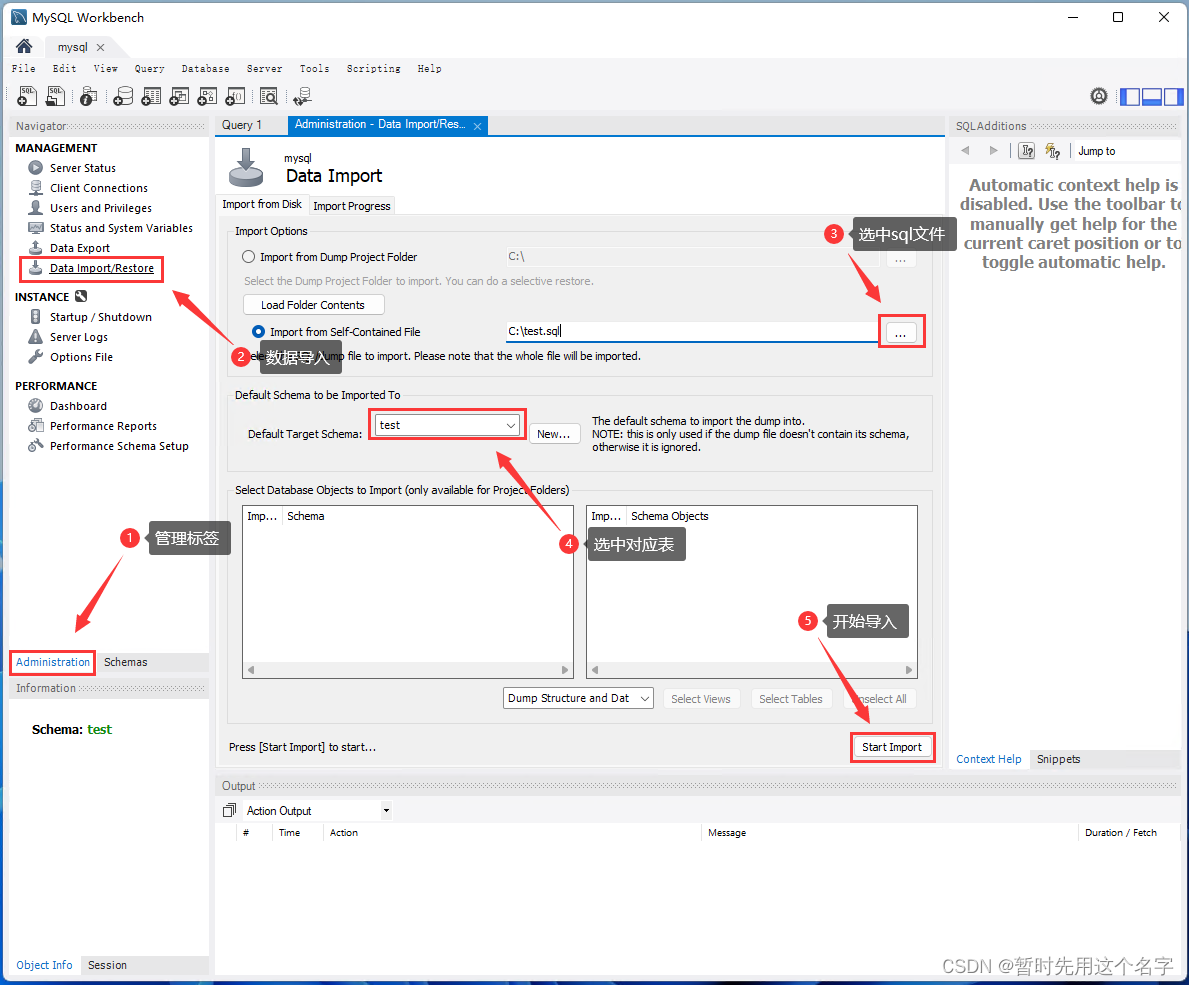Screen dimensions: 1189x985
Task: Open Jump to topic dropdown
Action: coord(1126,151)
